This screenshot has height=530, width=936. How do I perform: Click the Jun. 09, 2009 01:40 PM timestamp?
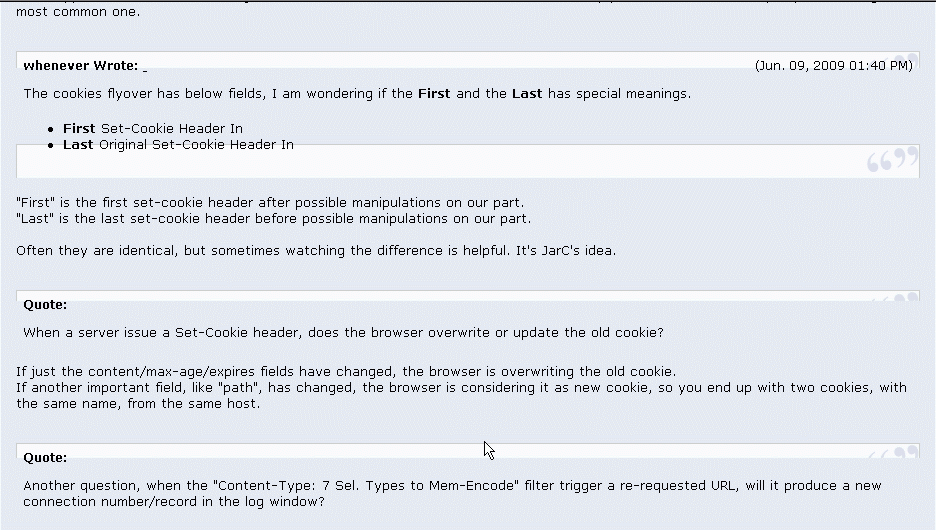point(833,66)
